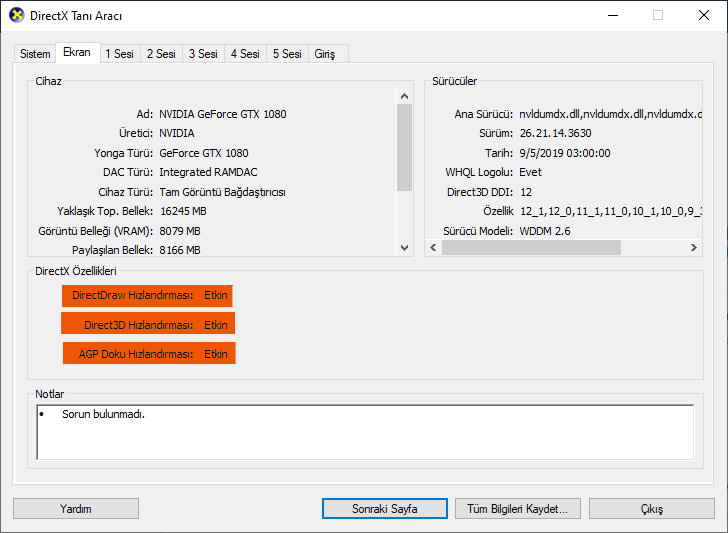Click the Cihaz panel scroll down arrow

tap(404, 247)
